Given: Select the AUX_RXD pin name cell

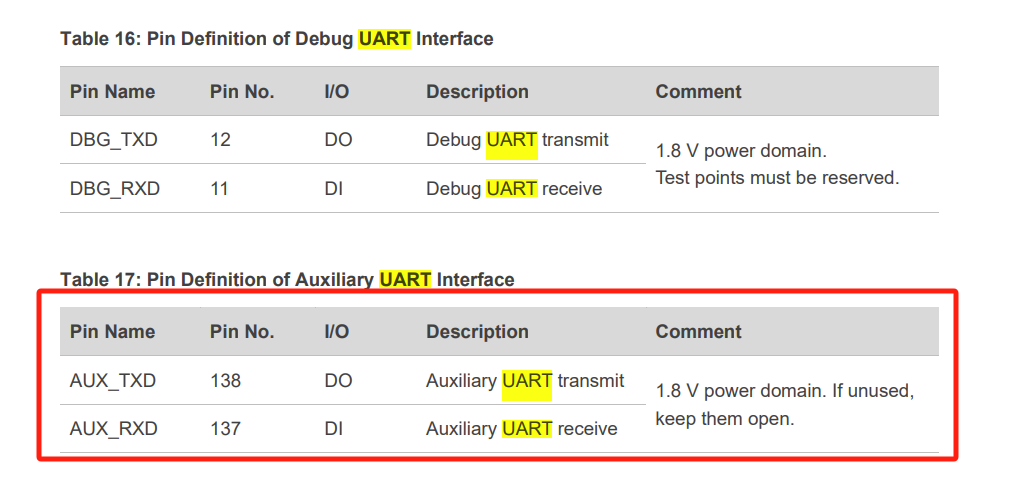Looking at the screenshot, I should pos(114,428).
